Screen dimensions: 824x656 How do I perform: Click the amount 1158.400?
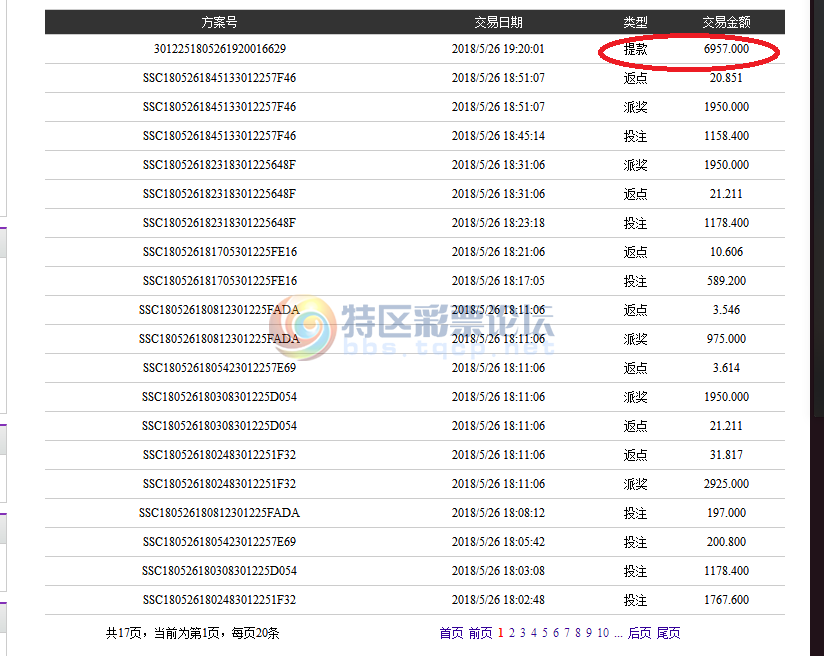pyautogui.click(x=726, y=136)
